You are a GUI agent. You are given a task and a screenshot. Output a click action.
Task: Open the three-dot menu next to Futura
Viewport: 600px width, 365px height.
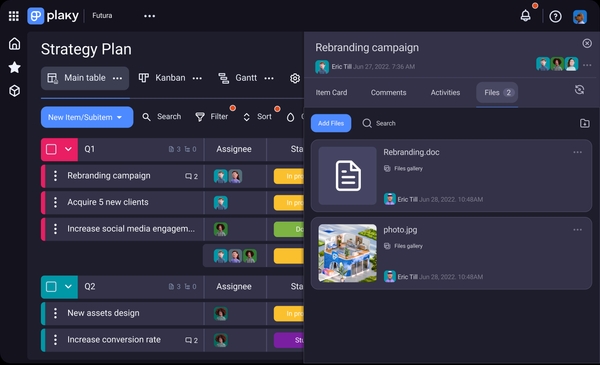point(149,16)
